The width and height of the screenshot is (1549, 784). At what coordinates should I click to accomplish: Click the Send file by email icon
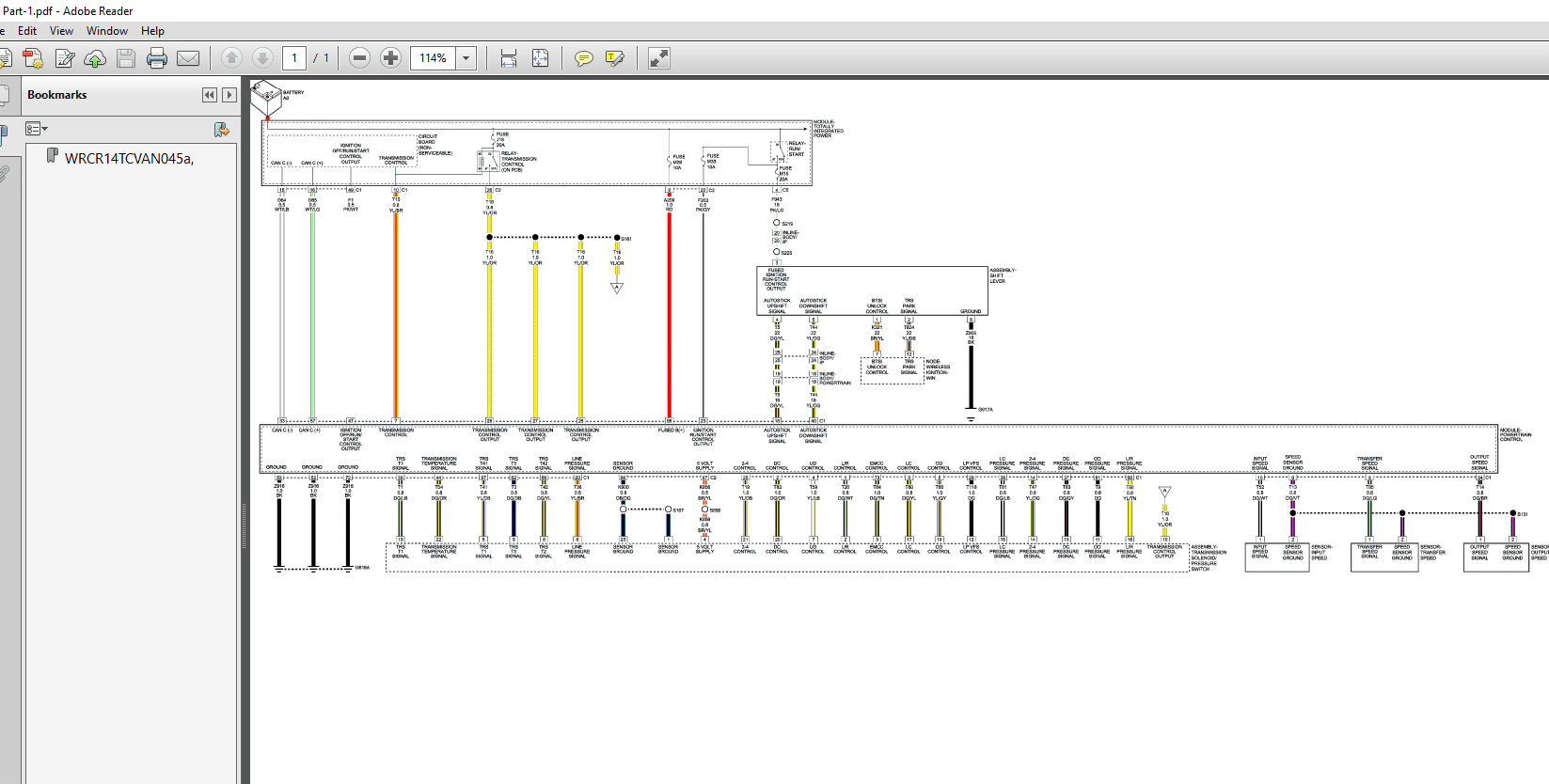click(188, 58)
